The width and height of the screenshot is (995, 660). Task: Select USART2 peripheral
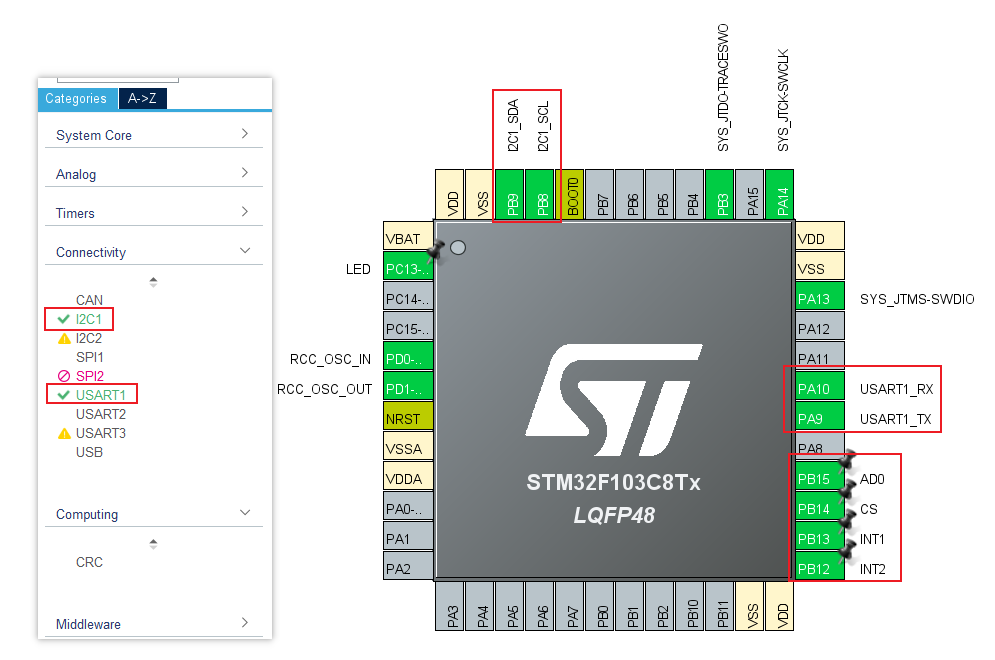coord(101,414)
